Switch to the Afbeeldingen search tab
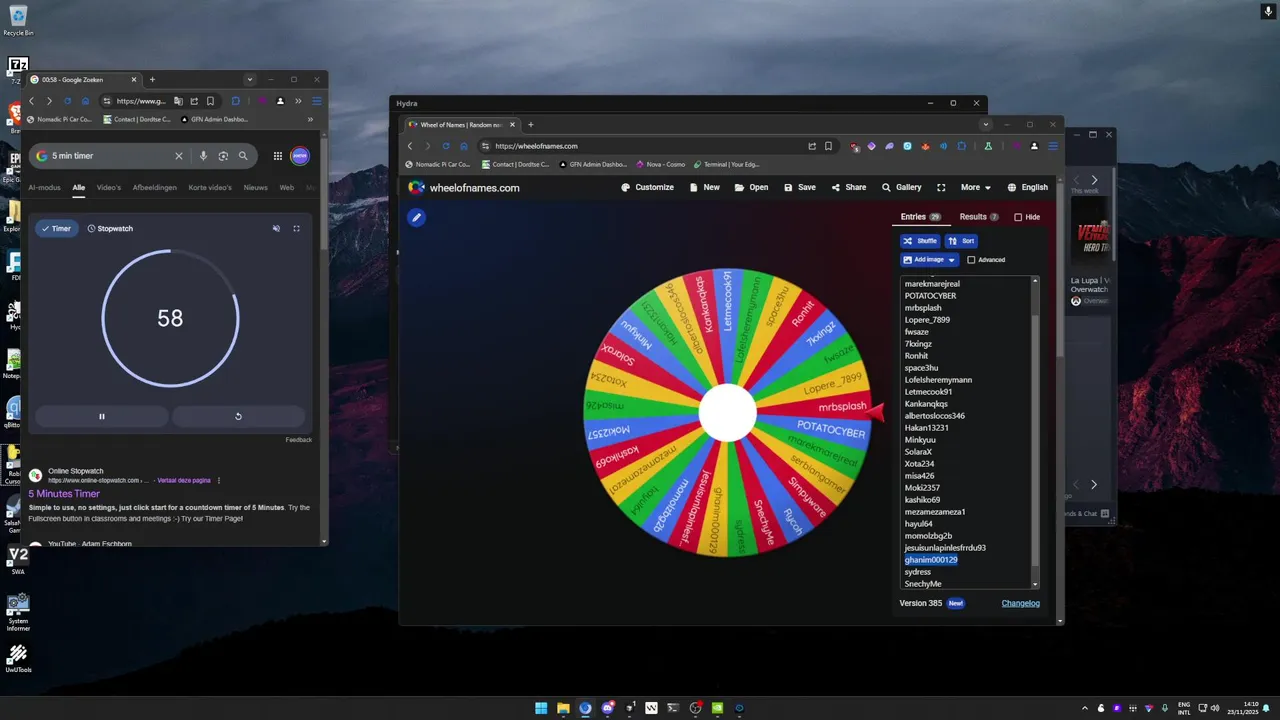The image size is (1280, 720). click(x=154, y=188)
